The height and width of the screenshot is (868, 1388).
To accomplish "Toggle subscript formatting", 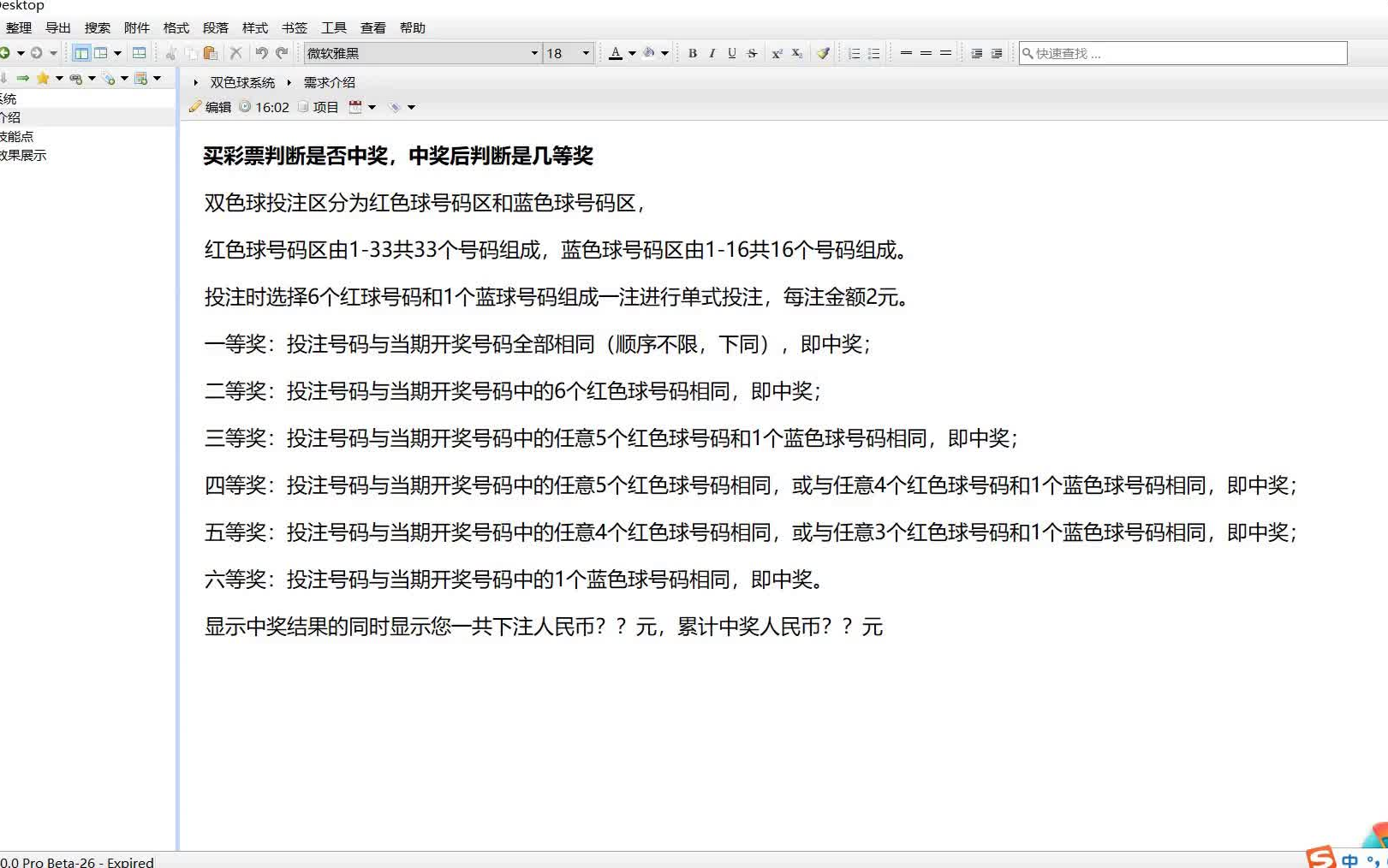I will pyautogui.click(x=796, y=53).
